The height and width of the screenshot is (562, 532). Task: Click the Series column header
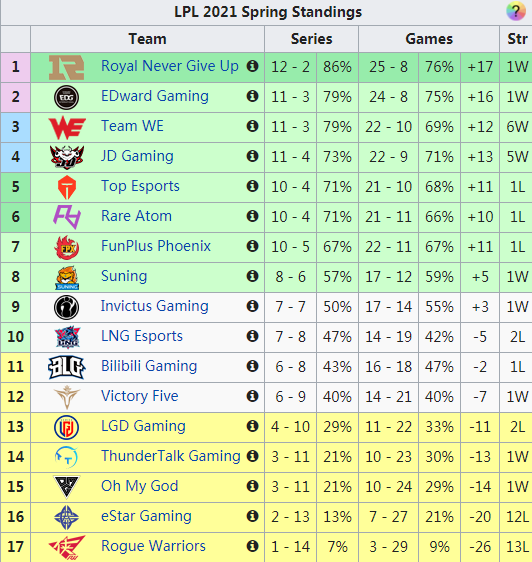pos(312,39)
